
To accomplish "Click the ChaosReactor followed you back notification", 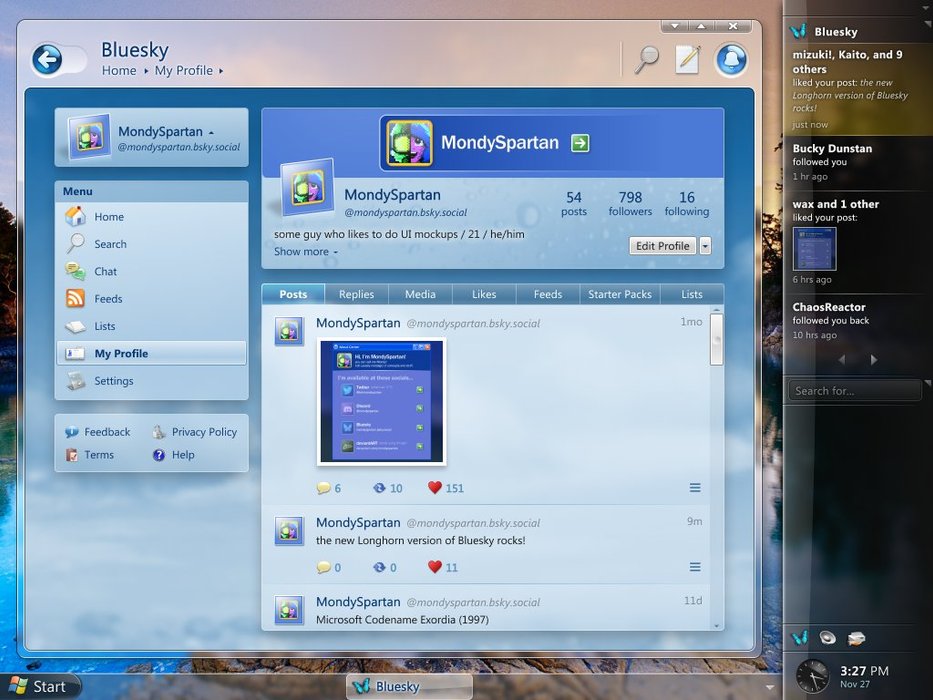I will 857,320.
